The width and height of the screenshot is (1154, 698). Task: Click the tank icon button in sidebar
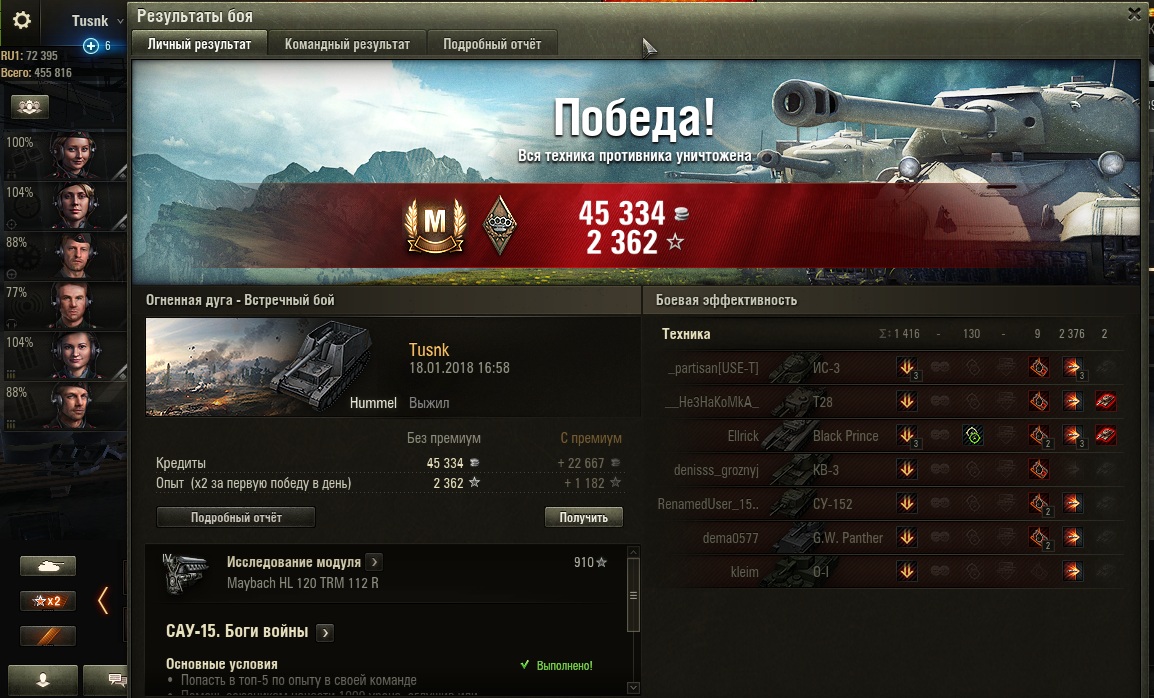coord(48,566)
